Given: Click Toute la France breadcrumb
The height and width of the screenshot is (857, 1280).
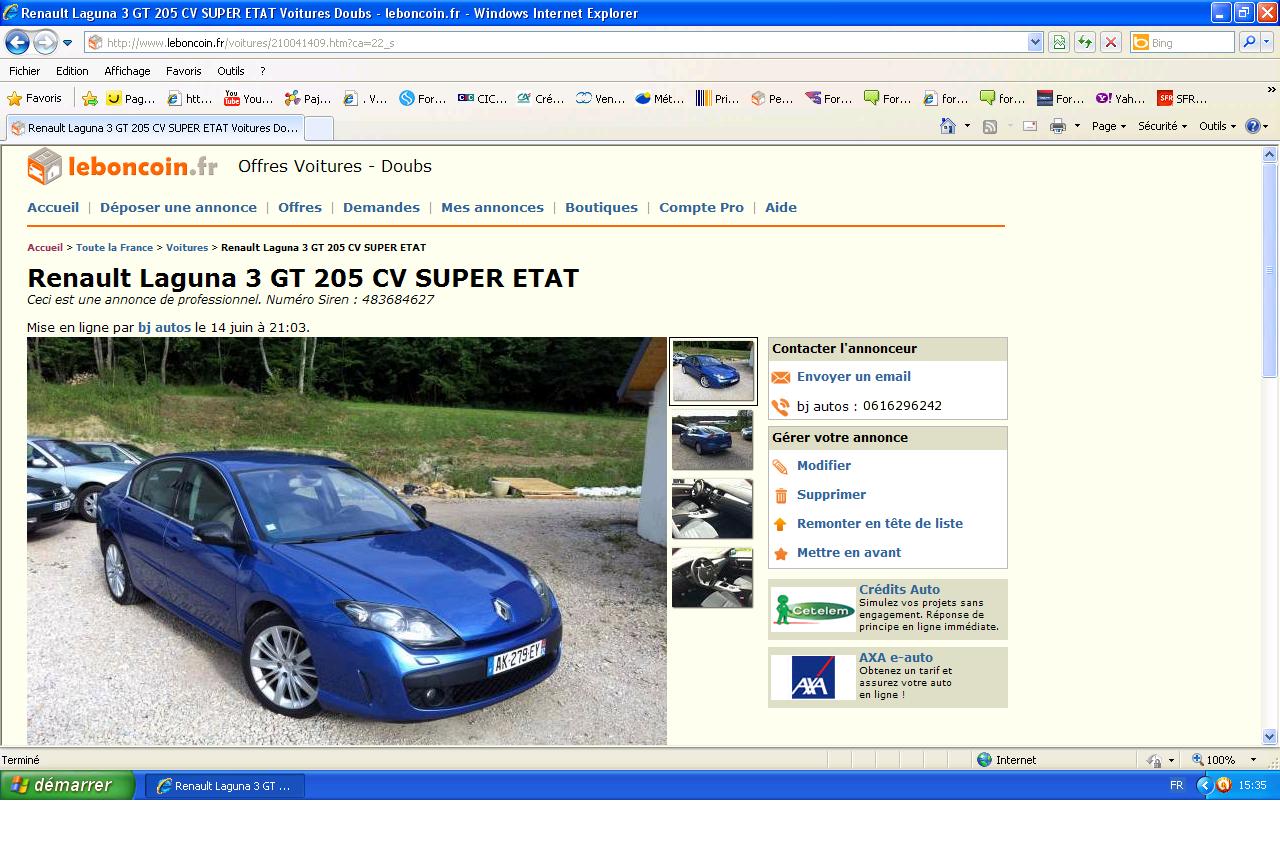Looking at the screenshot, I should [x=114, y=247].
